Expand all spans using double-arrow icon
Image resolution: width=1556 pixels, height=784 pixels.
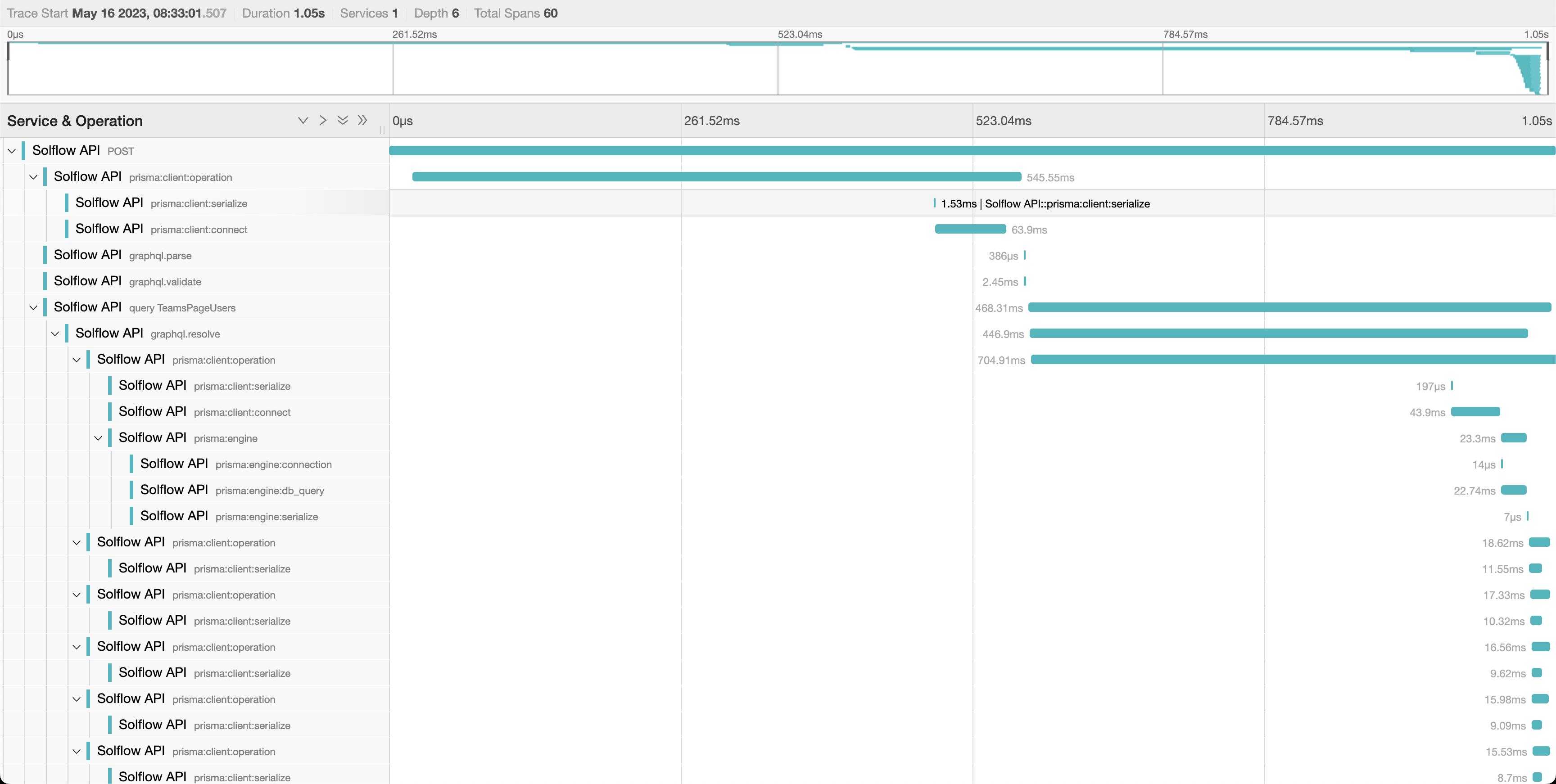(363, 120)
